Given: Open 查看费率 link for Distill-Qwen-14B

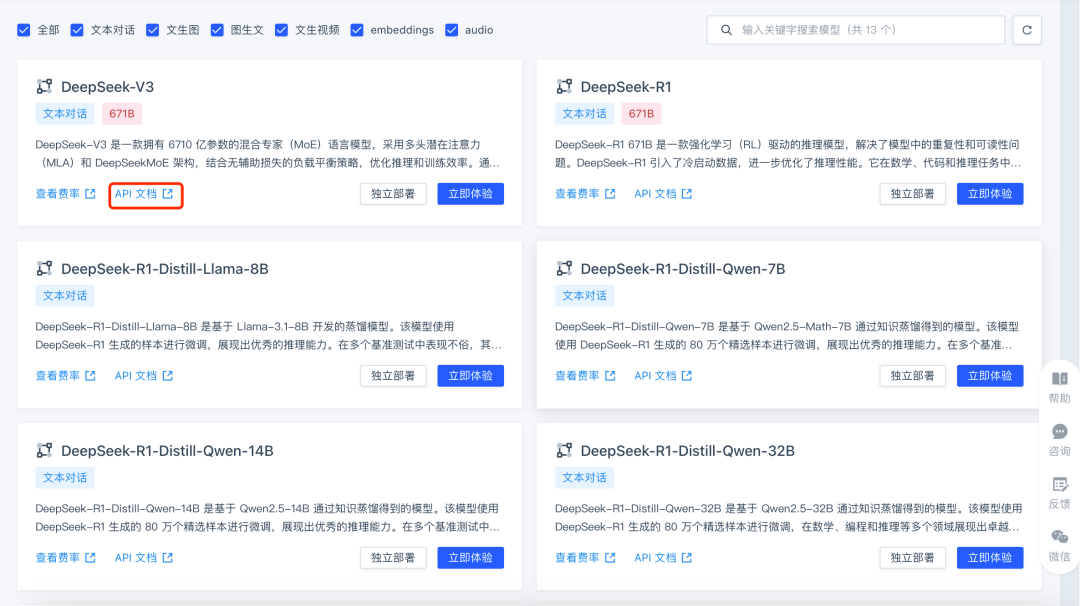Looking at the screenshot, I should pos(65,558).
